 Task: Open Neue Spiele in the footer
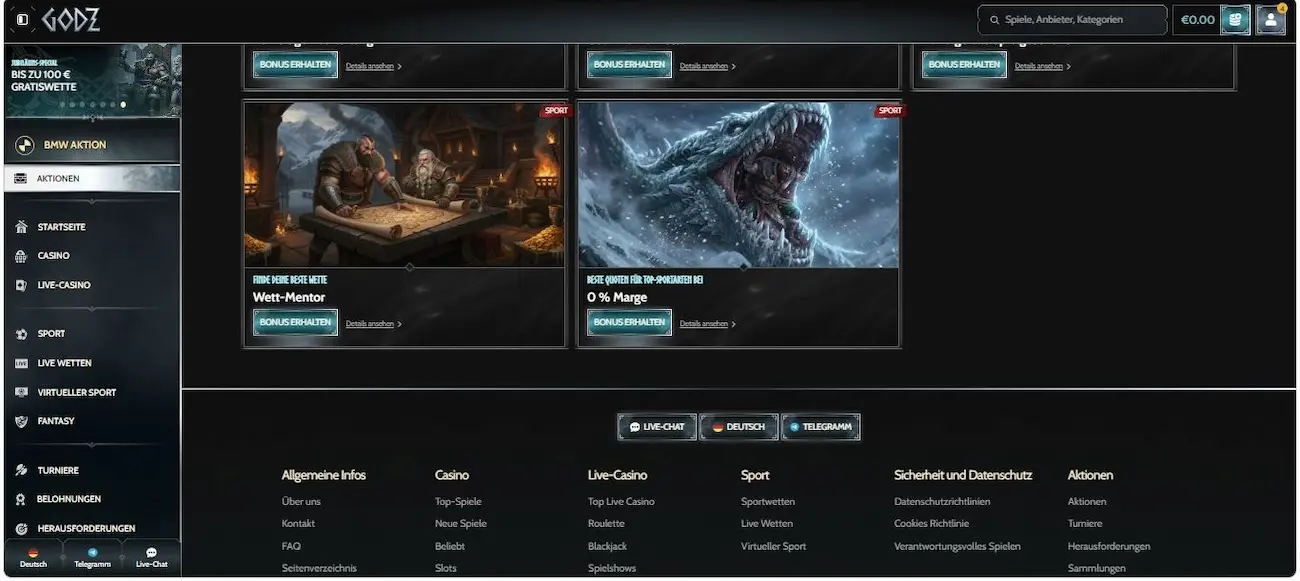pos(461,524)
